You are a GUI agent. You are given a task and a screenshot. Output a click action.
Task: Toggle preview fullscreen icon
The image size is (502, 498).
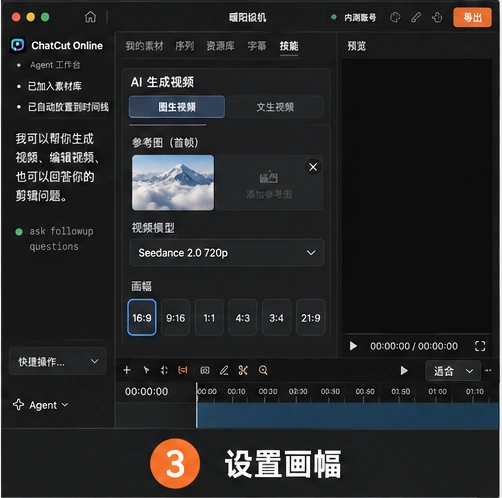(x=480, y=346)
